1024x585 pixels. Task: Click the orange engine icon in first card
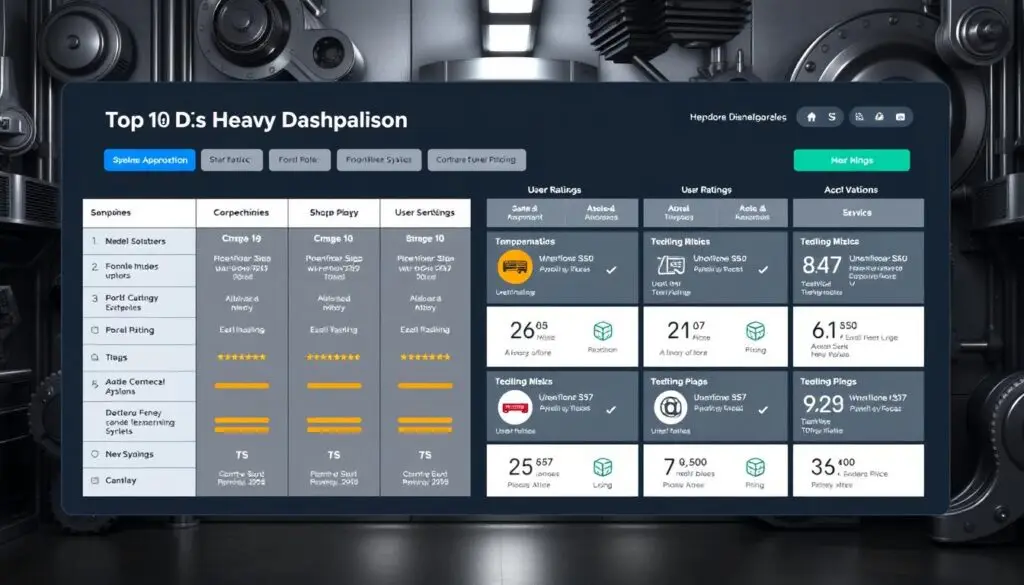(512, 267)
